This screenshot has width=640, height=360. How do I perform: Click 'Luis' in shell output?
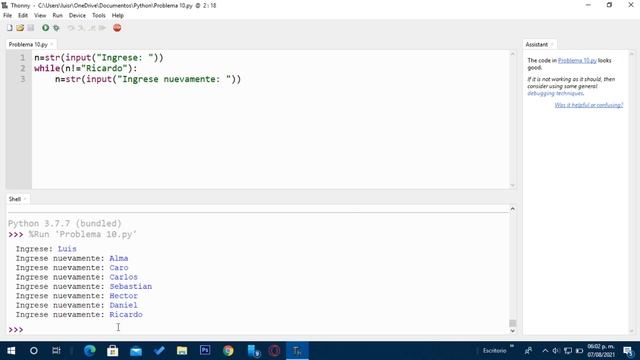coord(67,249)
